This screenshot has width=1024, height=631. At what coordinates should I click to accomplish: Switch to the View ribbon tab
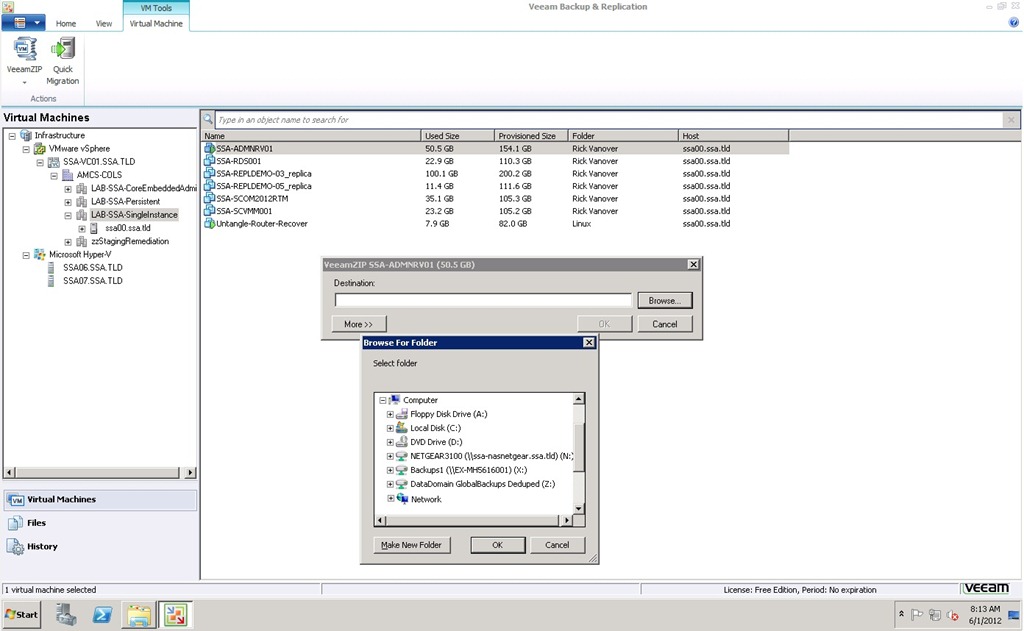click(104, 24)
